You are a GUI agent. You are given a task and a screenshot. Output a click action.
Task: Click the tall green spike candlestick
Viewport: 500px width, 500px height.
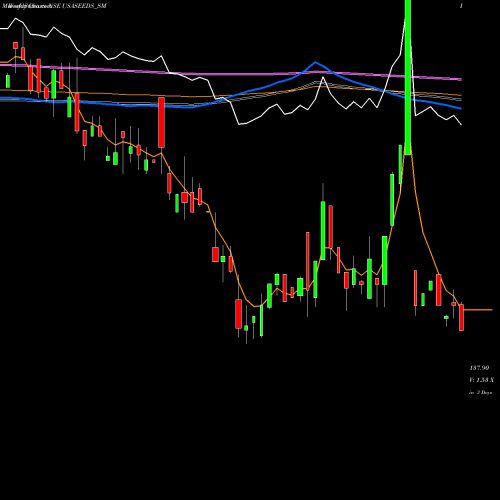tap(408, 77)
